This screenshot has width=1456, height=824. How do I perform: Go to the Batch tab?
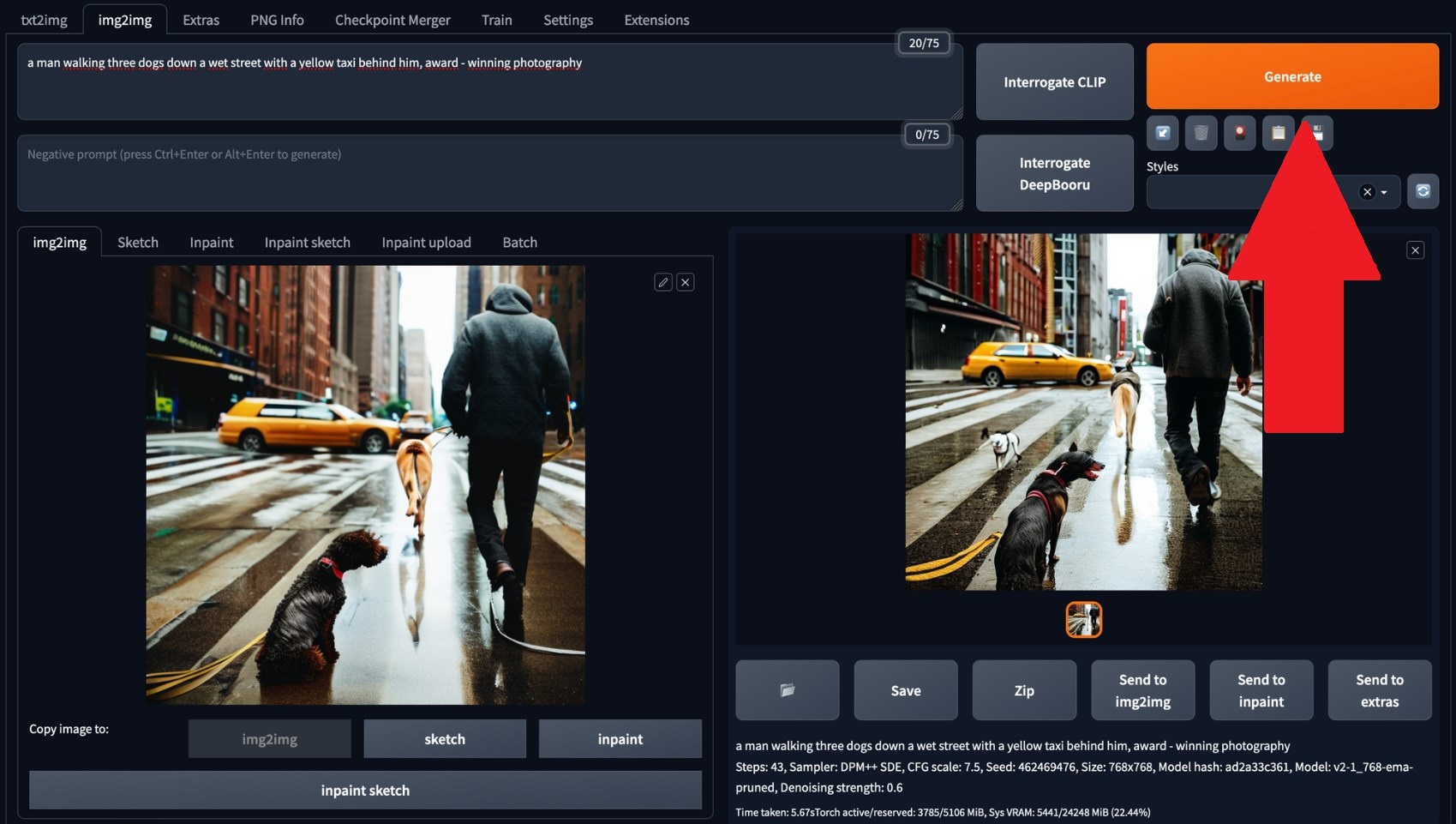click(519, 243)
